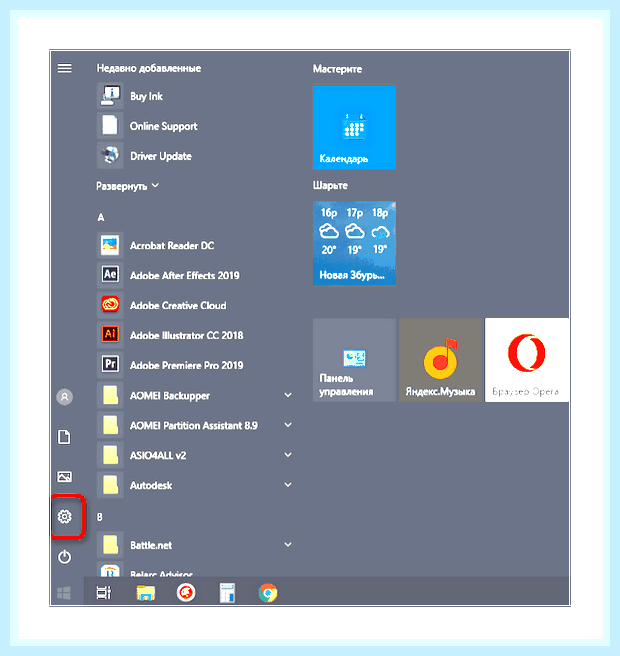Launch Google Chrome from the taskbar
The image size is (620, 656).
pyautogui.click(x=268, y=592)
